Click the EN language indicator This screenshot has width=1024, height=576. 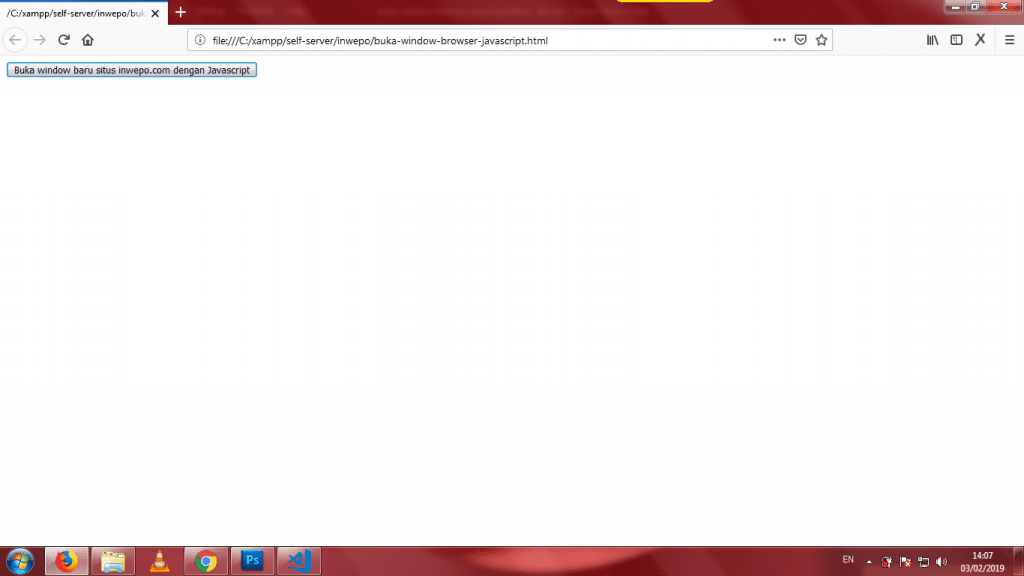[x=848, y=560]
